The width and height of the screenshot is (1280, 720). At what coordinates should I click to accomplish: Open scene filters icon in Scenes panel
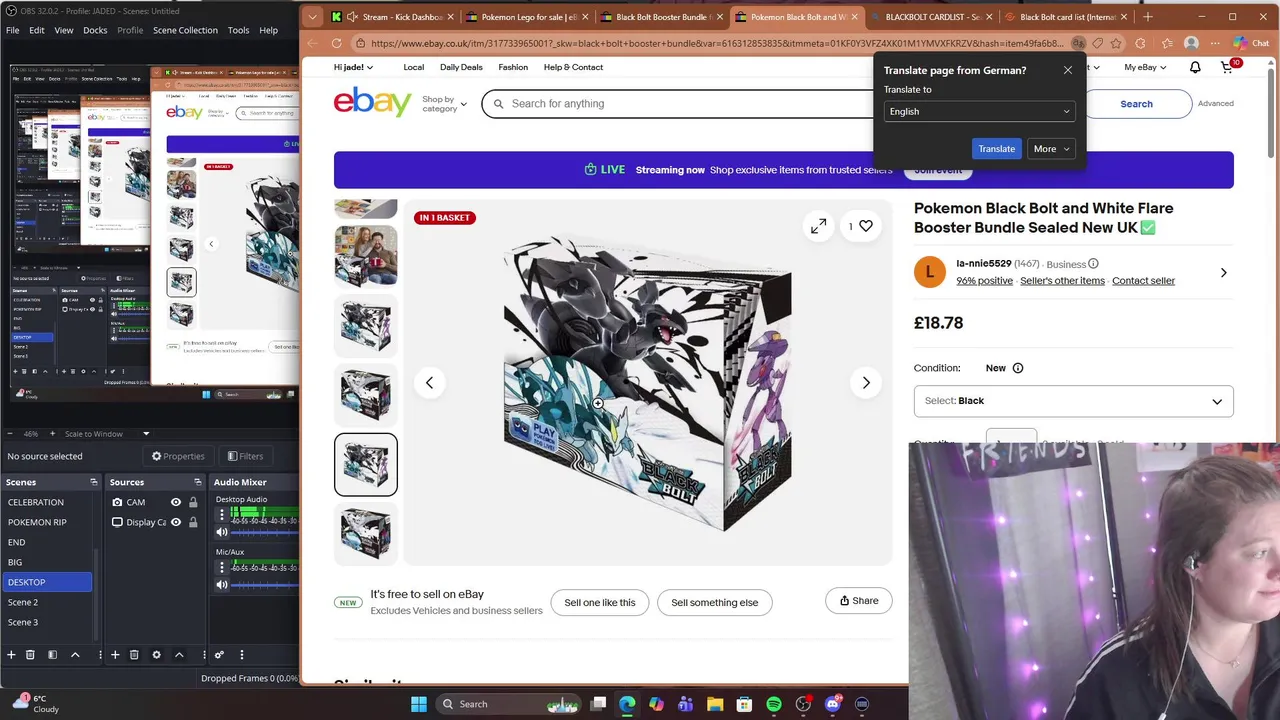(x=52, y=655)
